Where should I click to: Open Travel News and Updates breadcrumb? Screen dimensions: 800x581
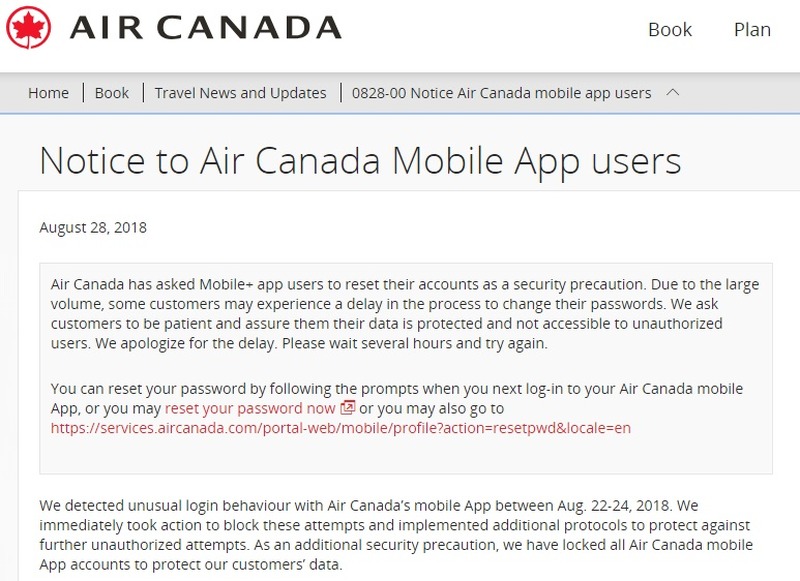240,93
